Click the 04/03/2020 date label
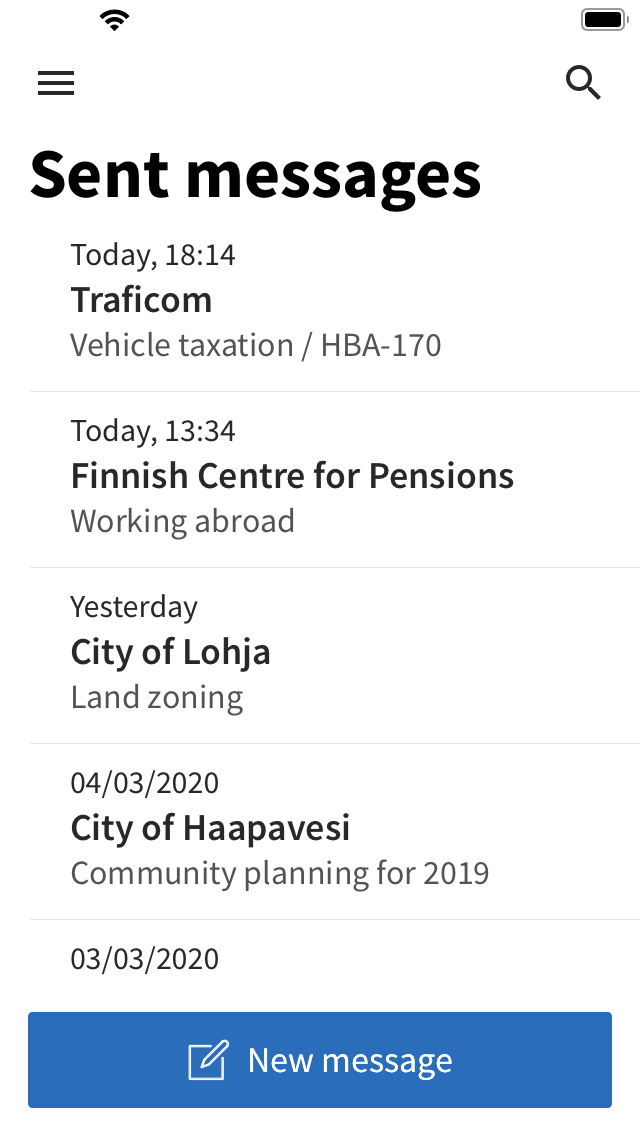The image size is (640, 1136). pyautogui.click(x=144, y=782)
